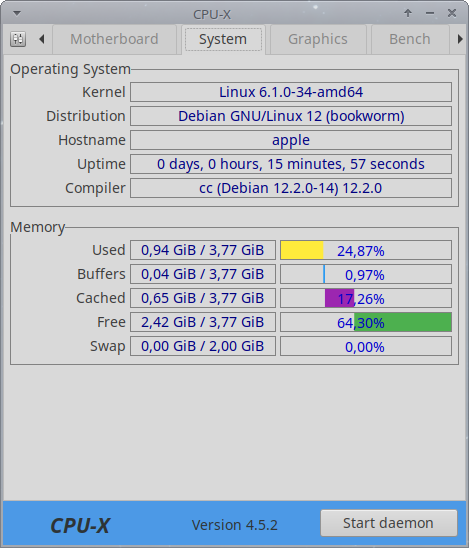Click the Distribution label

[86, 116]
